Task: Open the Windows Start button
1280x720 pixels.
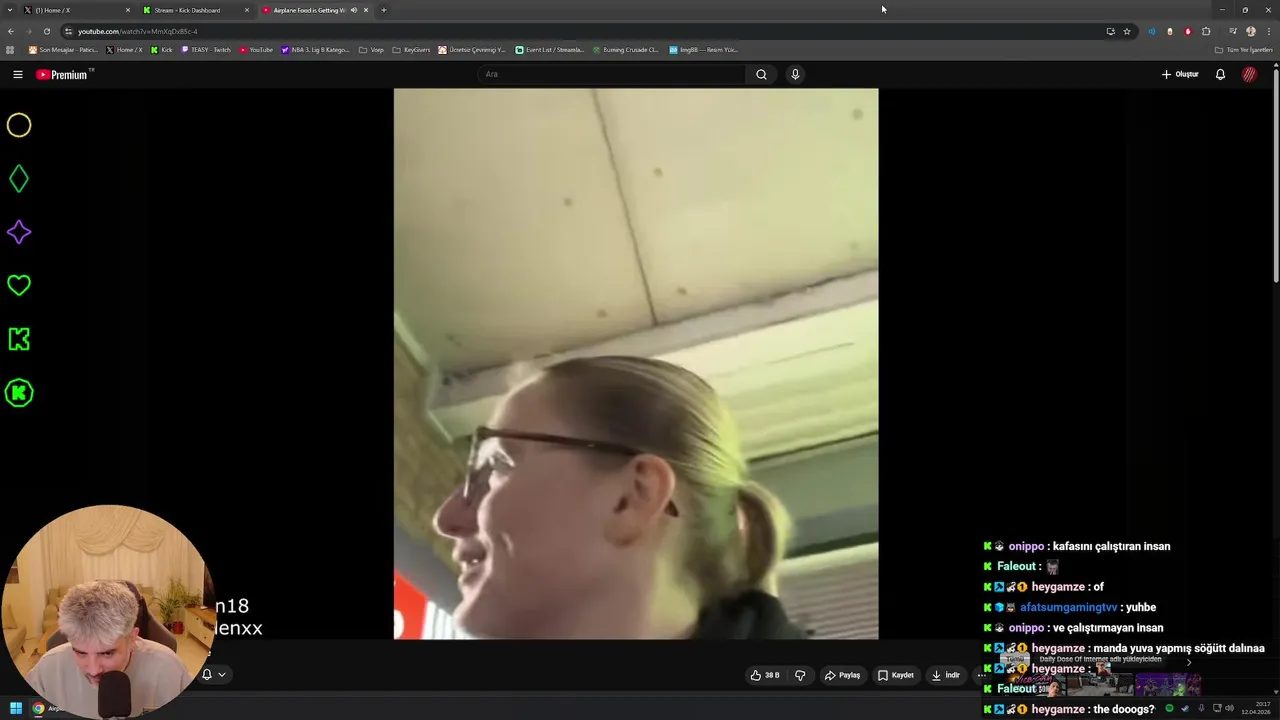Action: point(16,708)
